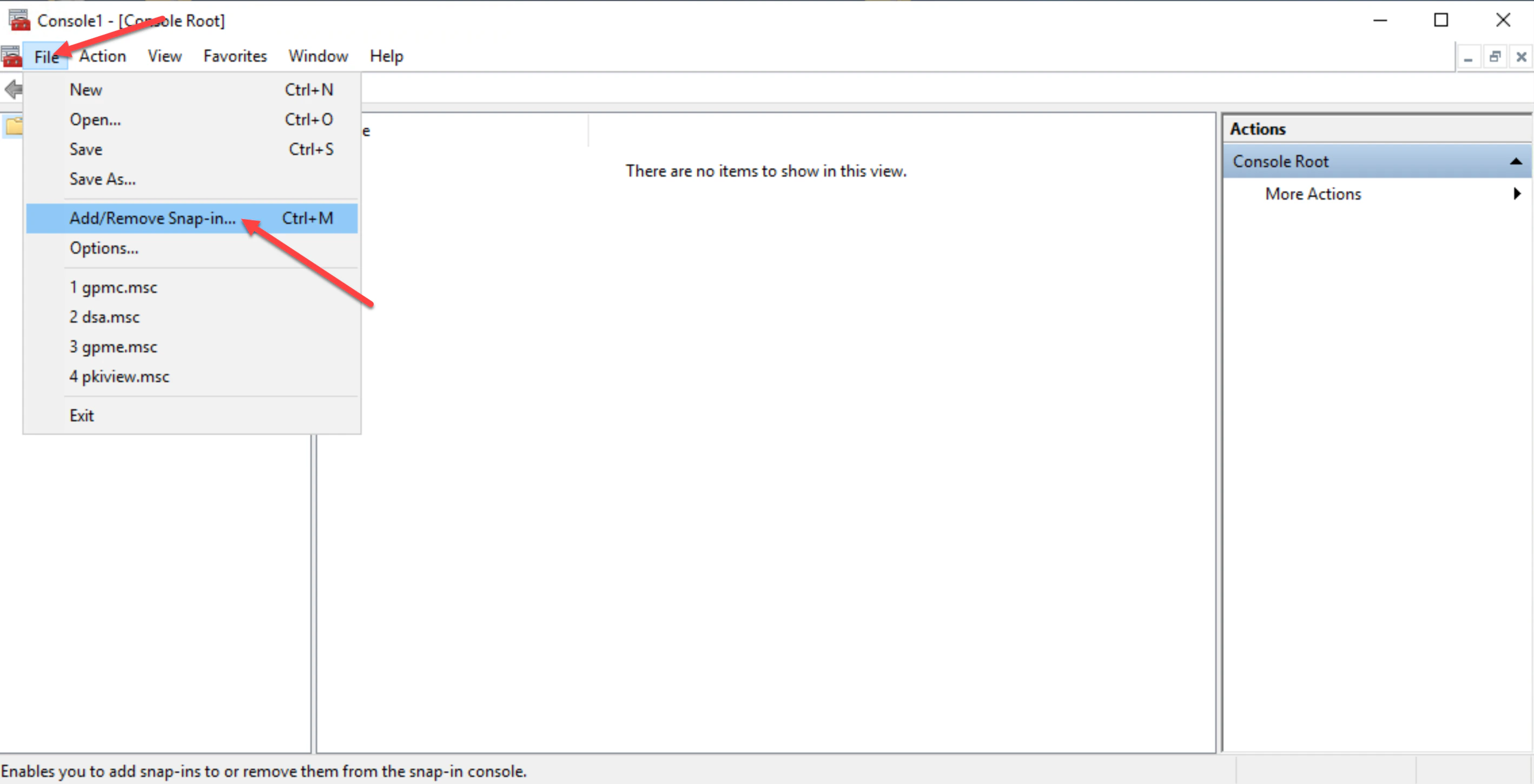The width and height of the screenshot is (1534, 784).
Task: Open recent file pkiview.msc
Action: pos(119,377)
